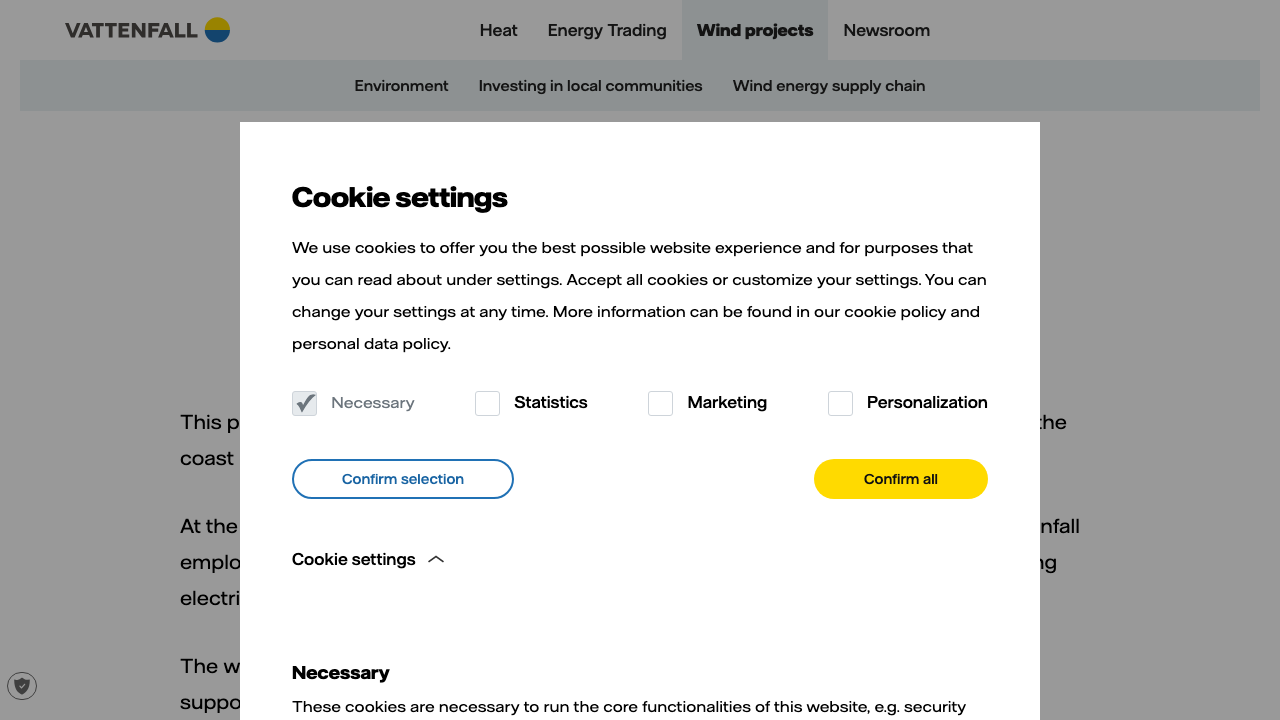Click the Cookie settings dialog heading

pyautogui.click(x=399, y=197)
